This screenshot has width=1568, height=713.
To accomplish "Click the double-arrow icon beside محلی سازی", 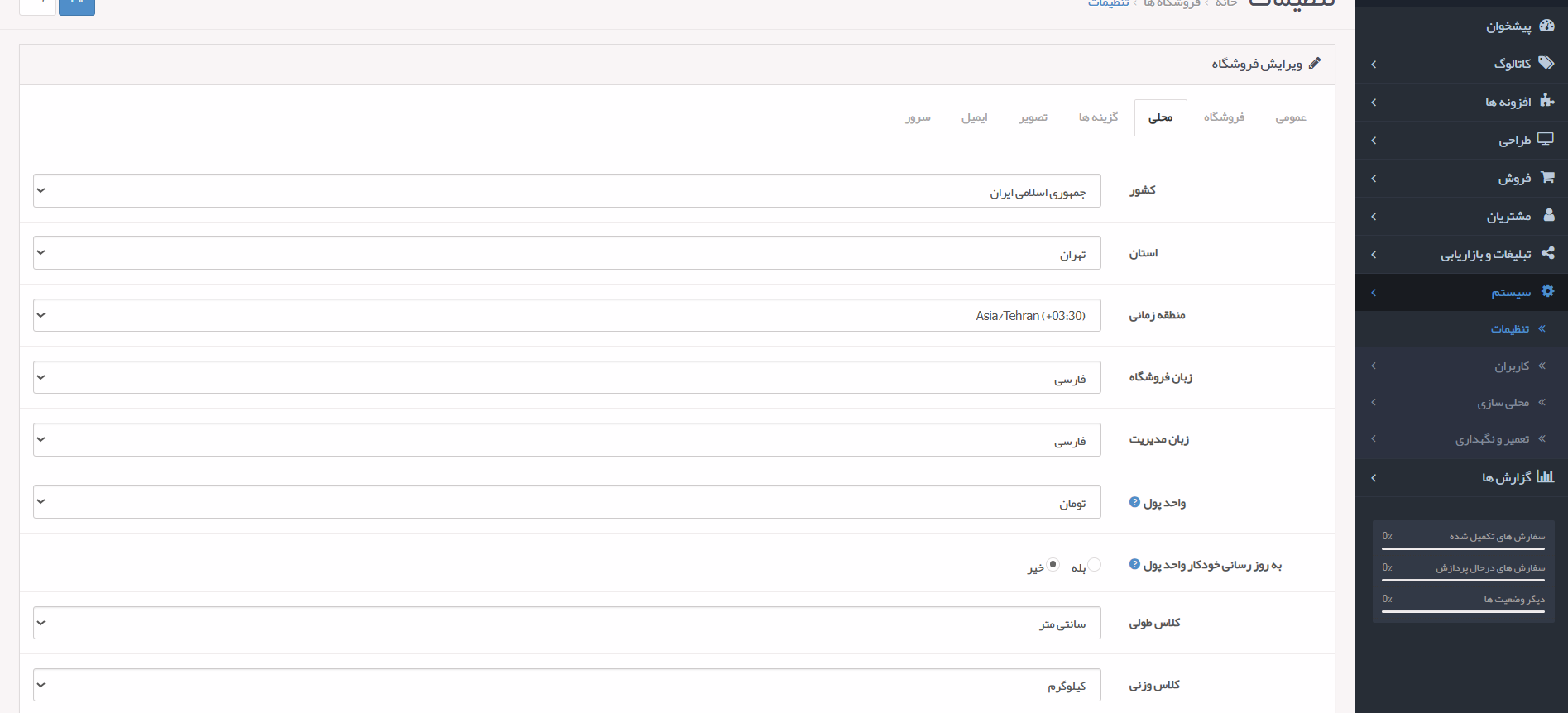I will [x=1542, y=403].
